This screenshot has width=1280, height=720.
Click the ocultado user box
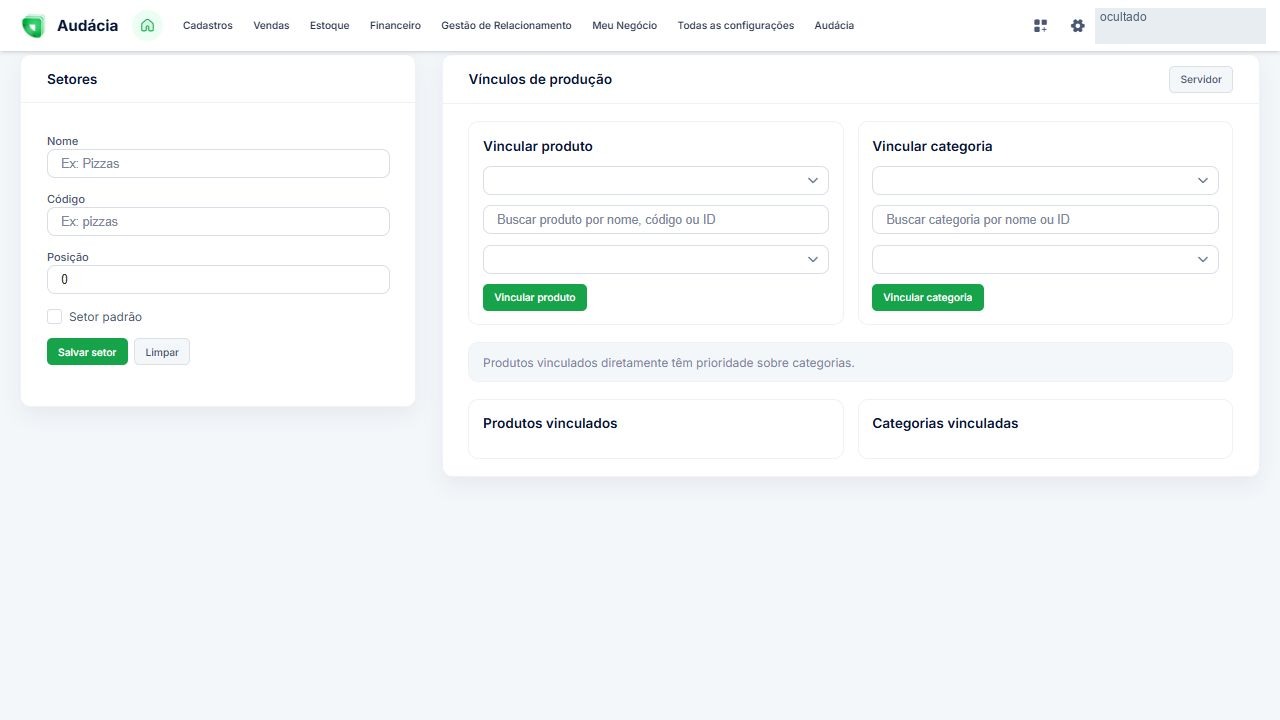tap(1180, 26)
